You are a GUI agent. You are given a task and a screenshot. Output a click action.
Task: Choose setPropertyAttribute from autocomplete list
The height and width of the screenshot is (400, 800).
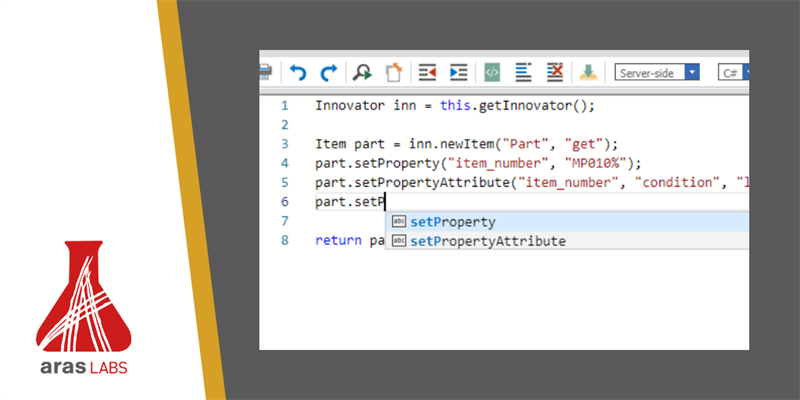[567, 240]
